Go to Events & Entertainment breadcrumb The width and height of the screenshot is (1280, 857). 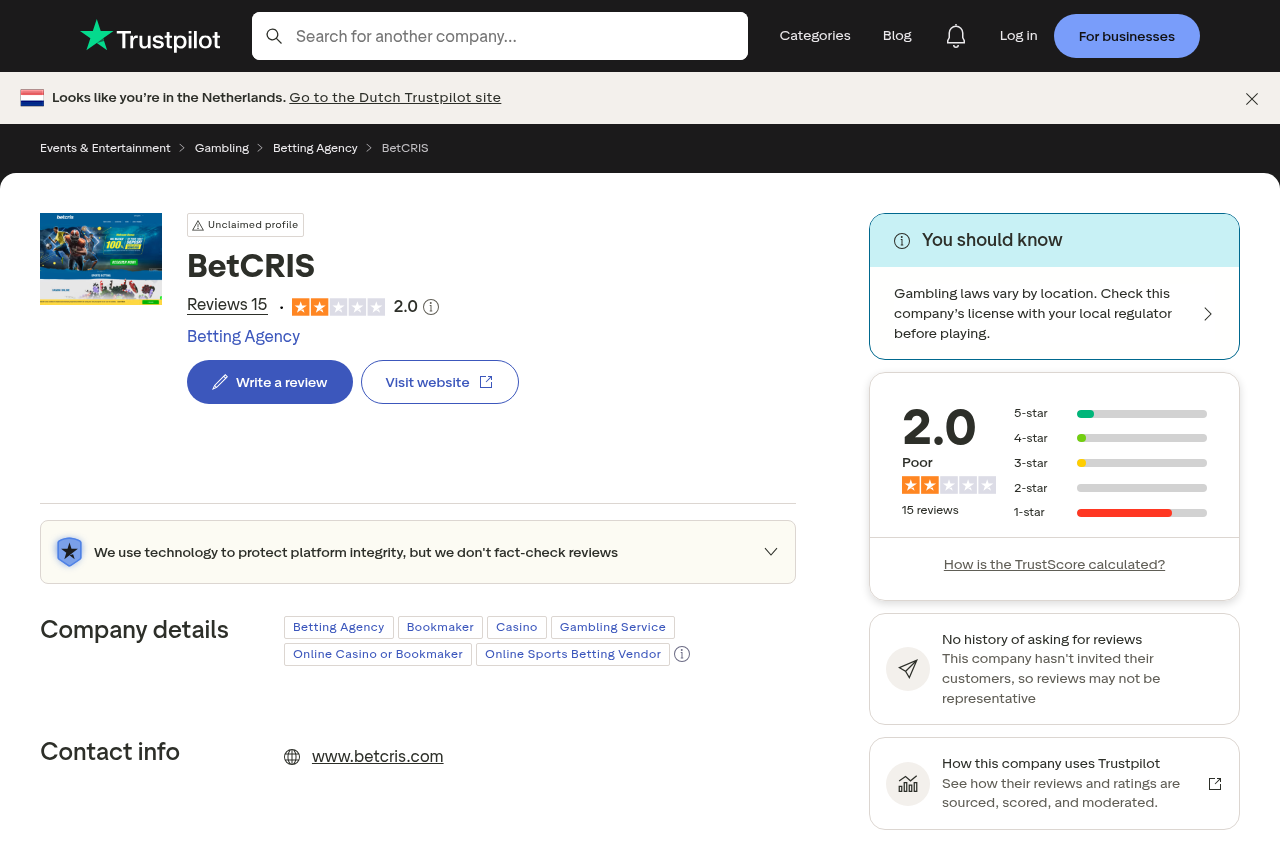tap(105, 148)
